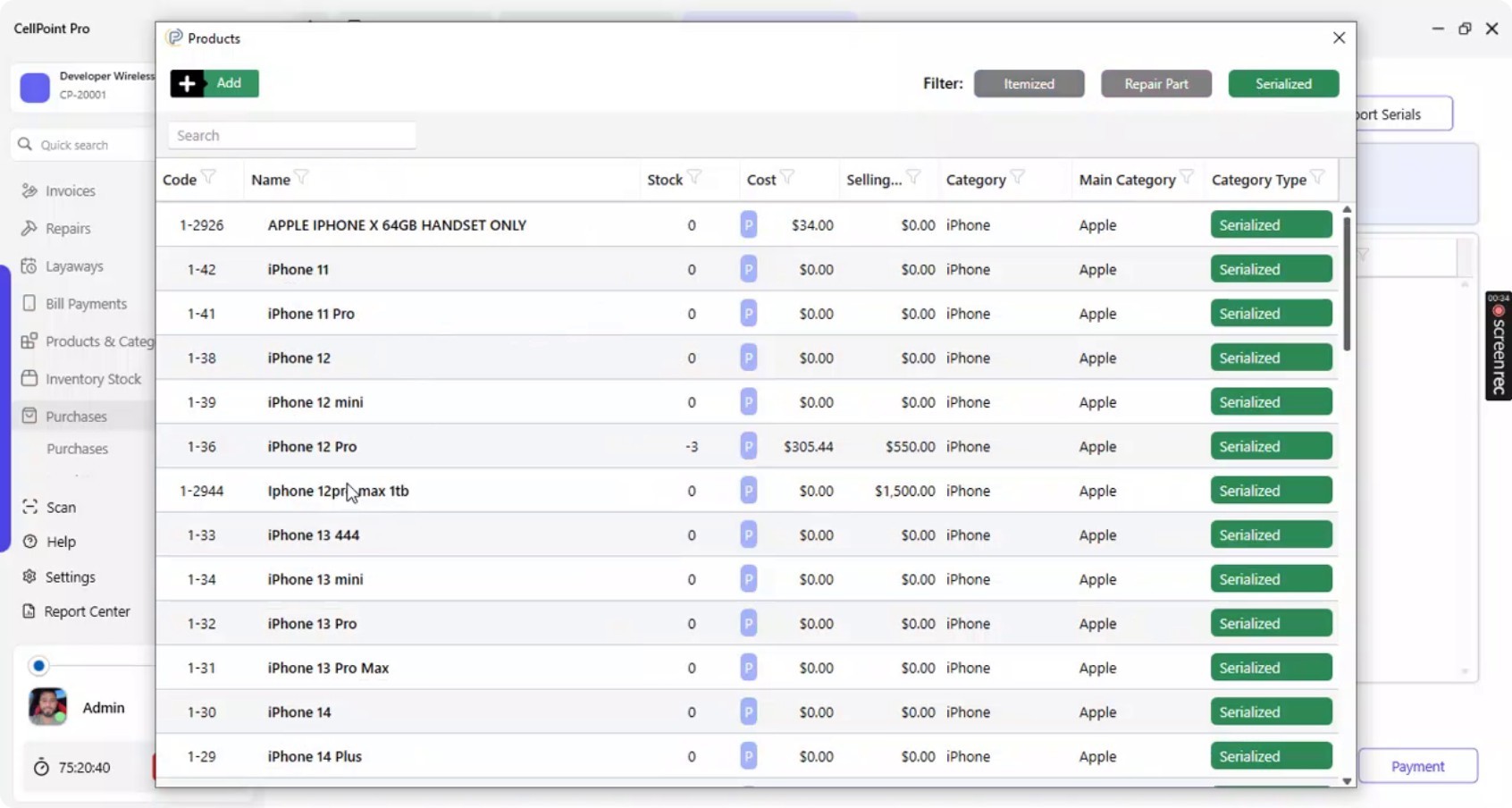Click Serialized badge for iPhone 12 mini
Screen dimensions: 1512x808
click(x=1271, y=402)
